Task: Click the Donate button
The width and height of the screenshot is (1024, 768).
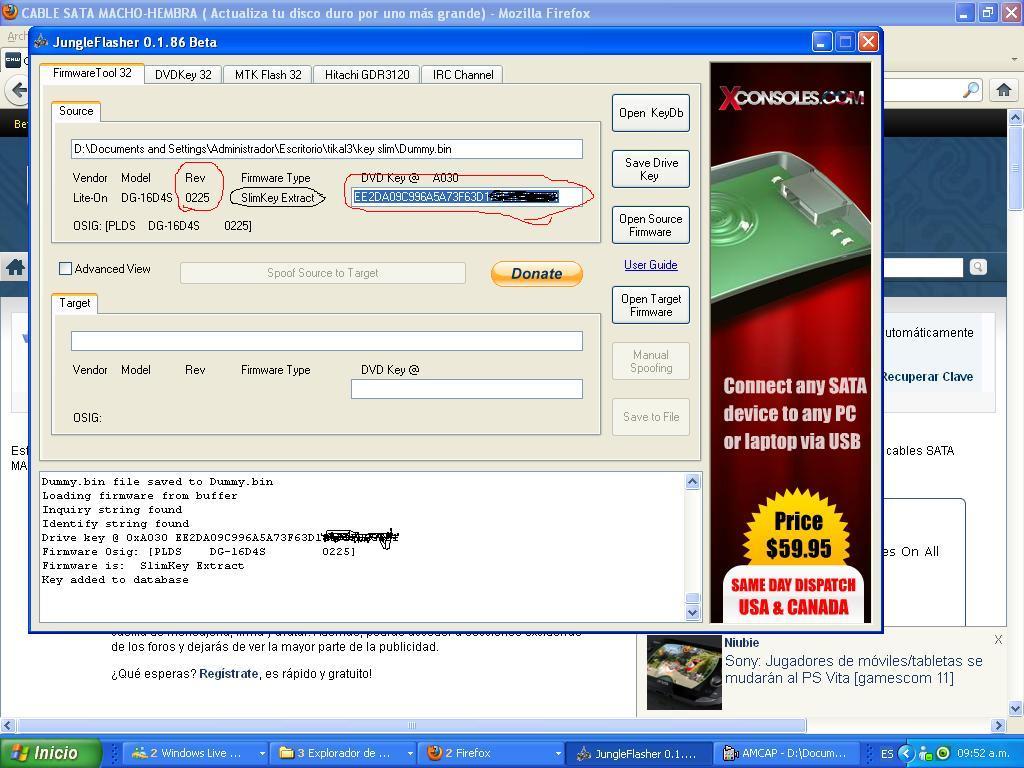Action: click(x=537, y=274)
